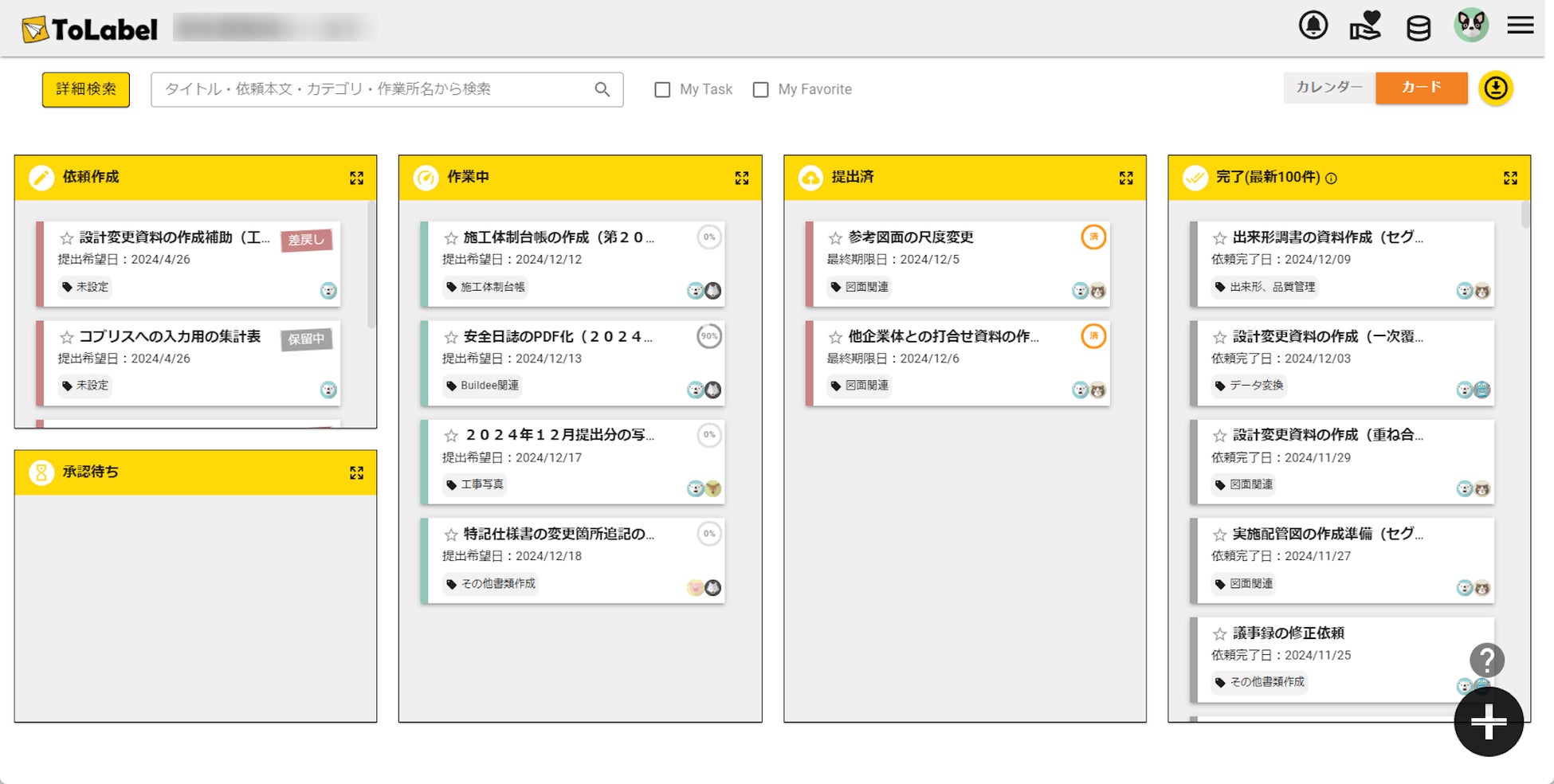
Task: Enable the My Favorite checkbox
Action: [761, 90]
